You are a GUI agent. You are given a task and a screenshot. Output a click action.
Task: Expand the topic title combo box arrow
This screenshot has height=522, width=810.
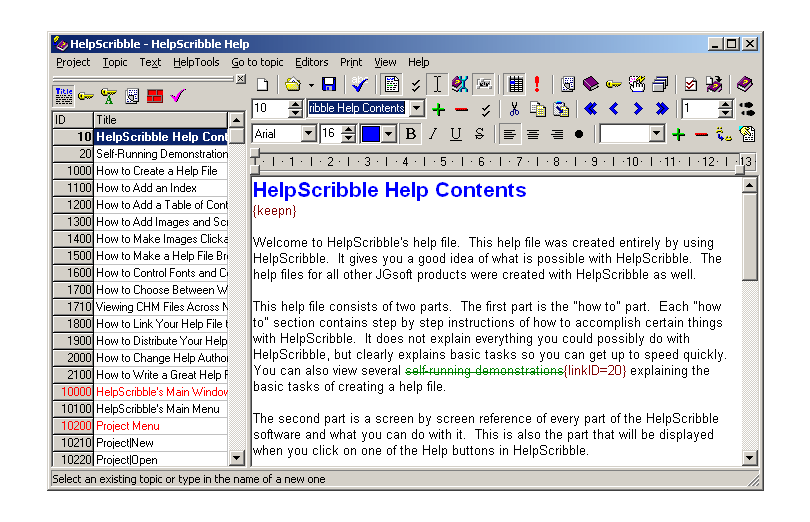[416, 109]
